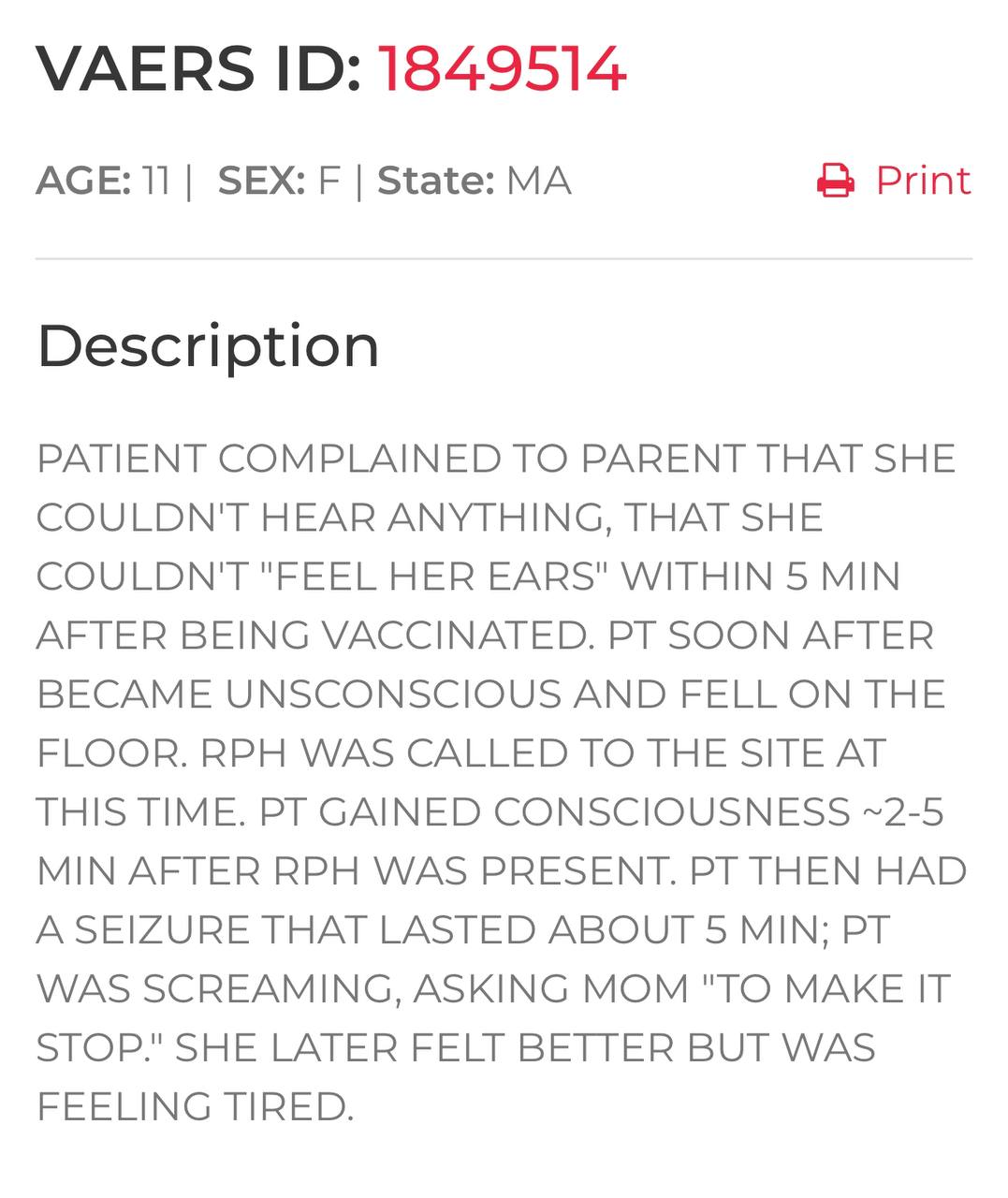The height and width of the screenshot is (1198, 1008).
Task: Click the State label
Action: pos(435,181)
